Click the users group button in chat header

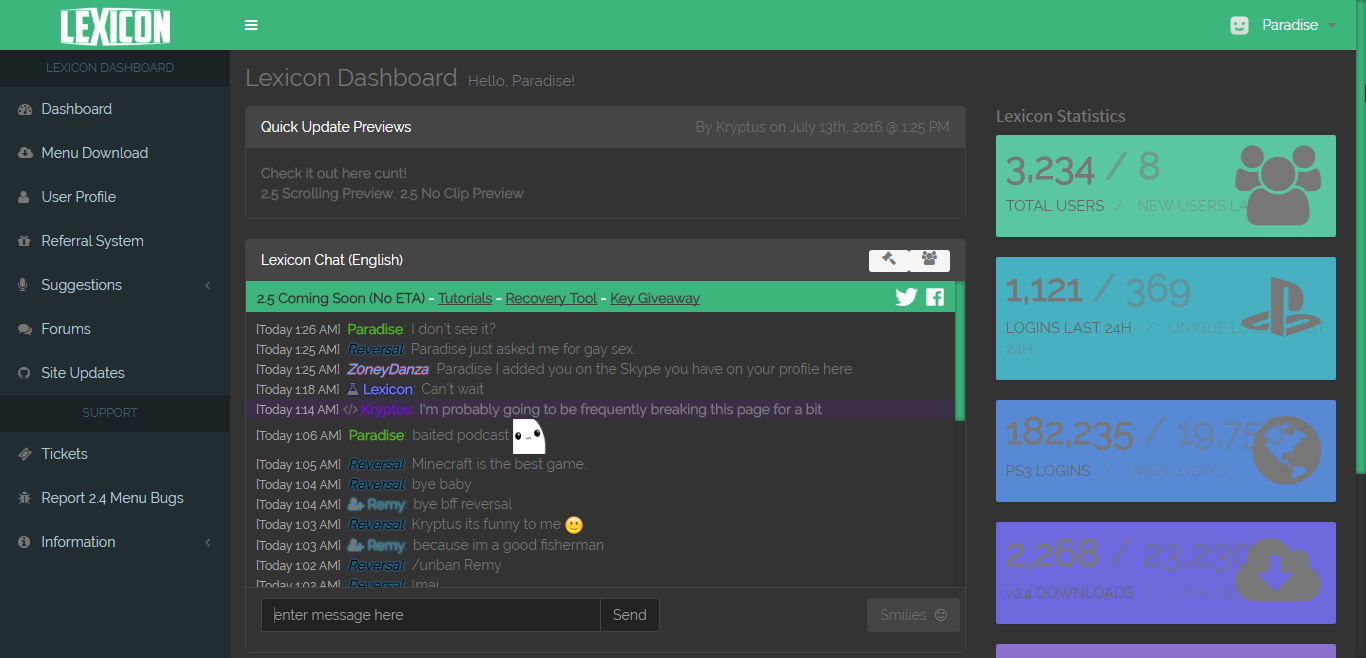[x=930, y=260]
